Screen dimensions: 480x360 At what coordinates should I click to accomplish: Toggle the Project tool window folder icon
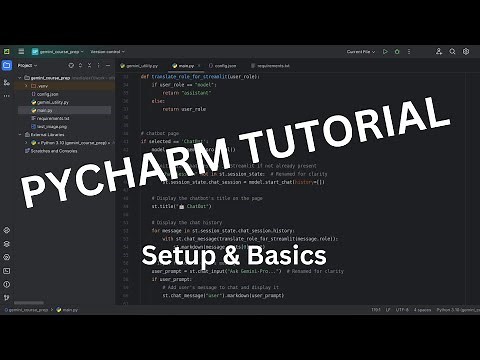click(7, 65)
